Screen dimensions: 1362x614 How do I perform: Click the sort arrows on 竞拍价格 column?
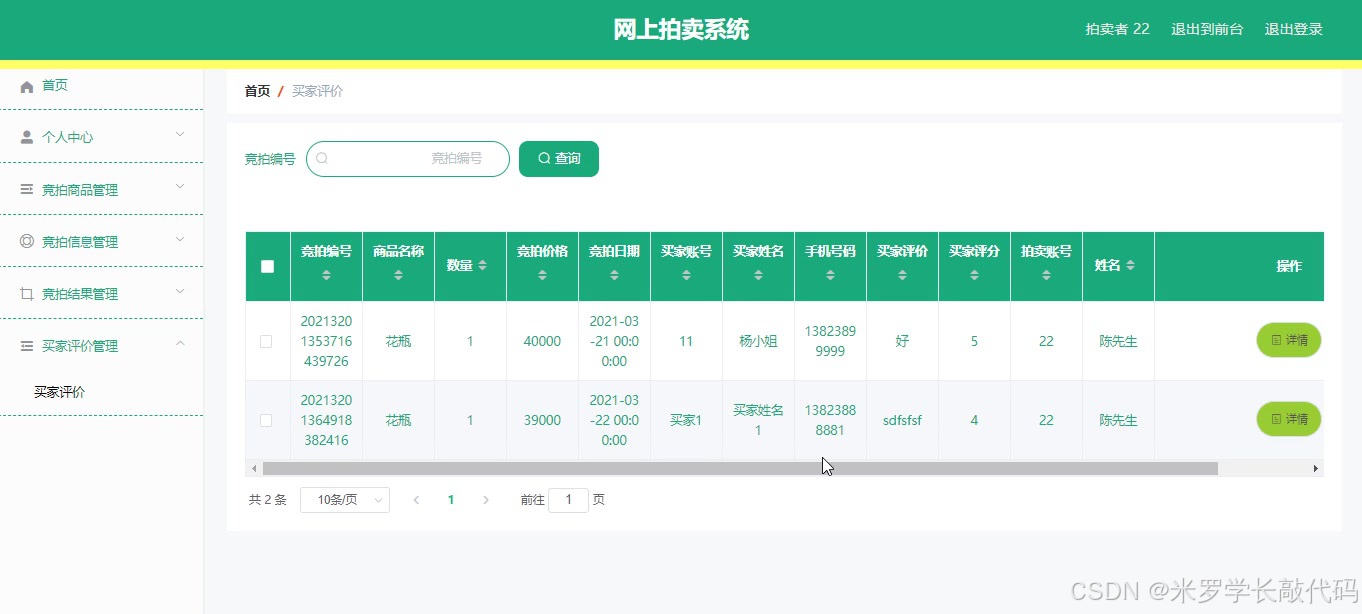pyautogui.click(x=542, y=275)
